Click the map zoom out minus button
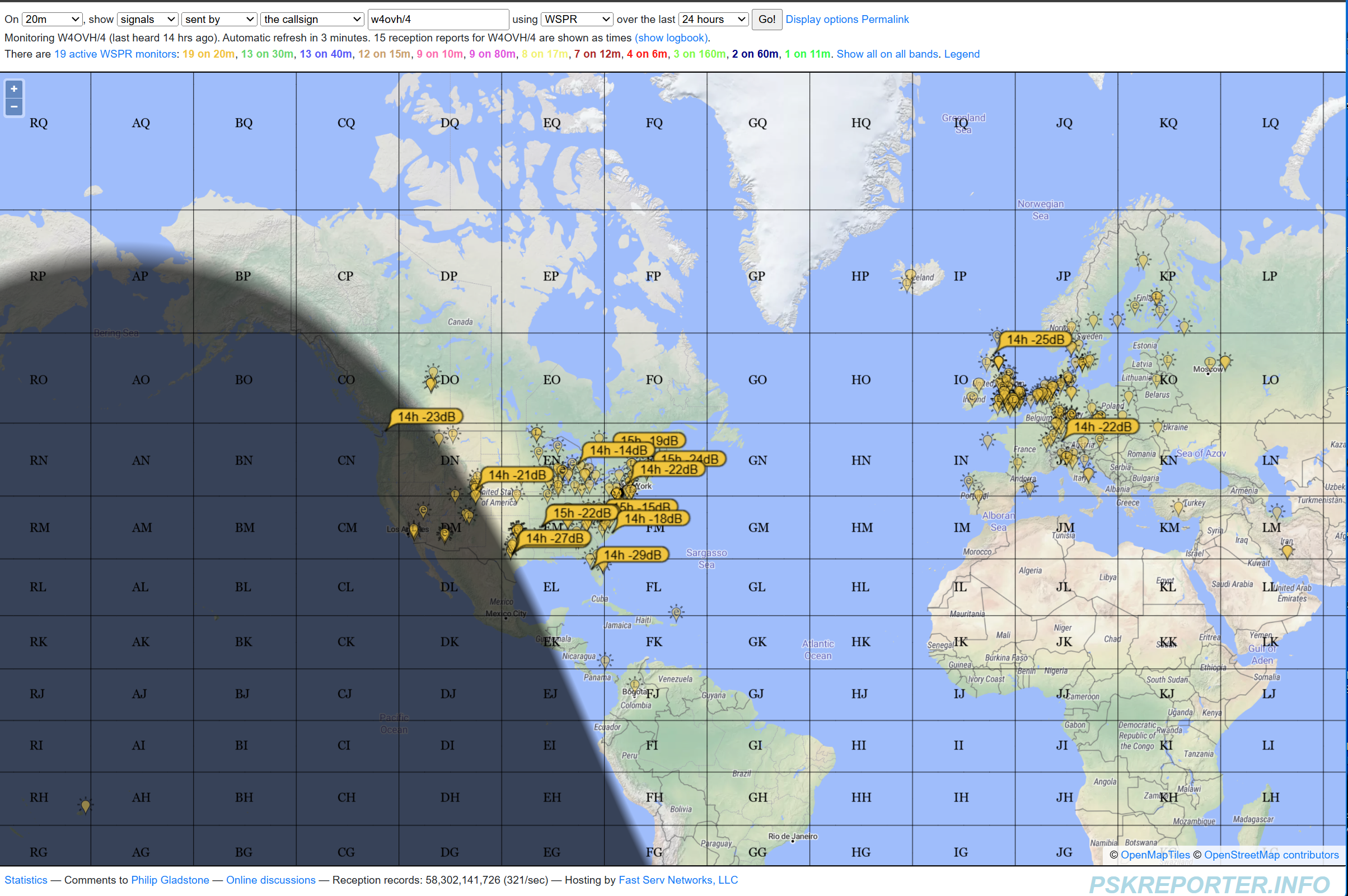 pos(13,107)
